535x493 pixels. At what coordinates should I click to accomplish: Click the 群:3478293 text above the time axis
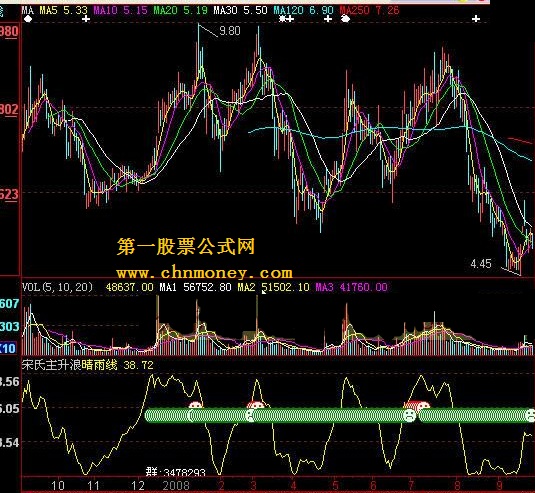[x=176, y=472]
